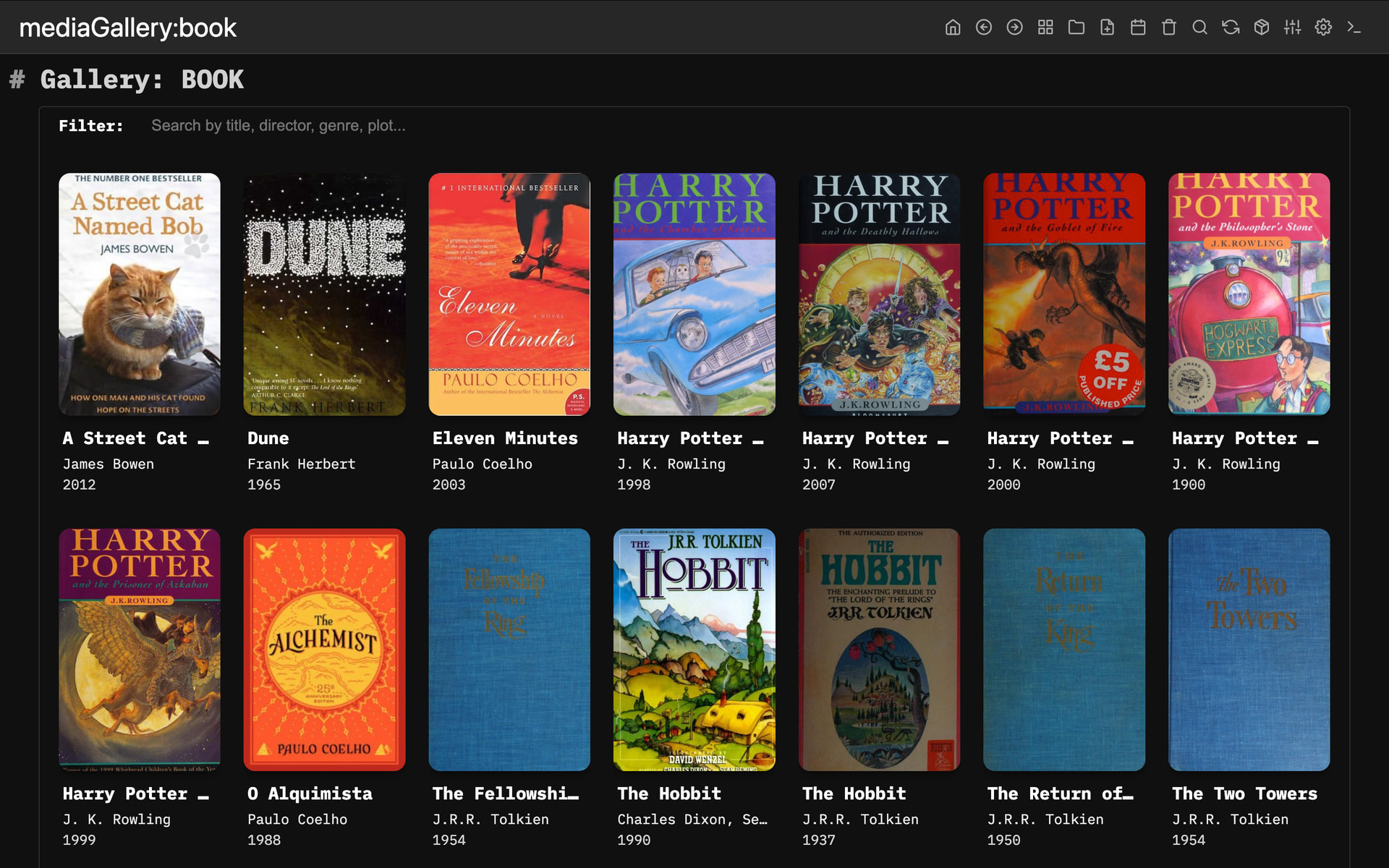Click the refresh sync icon
Screen dimensions: 1389x868
1231,27
